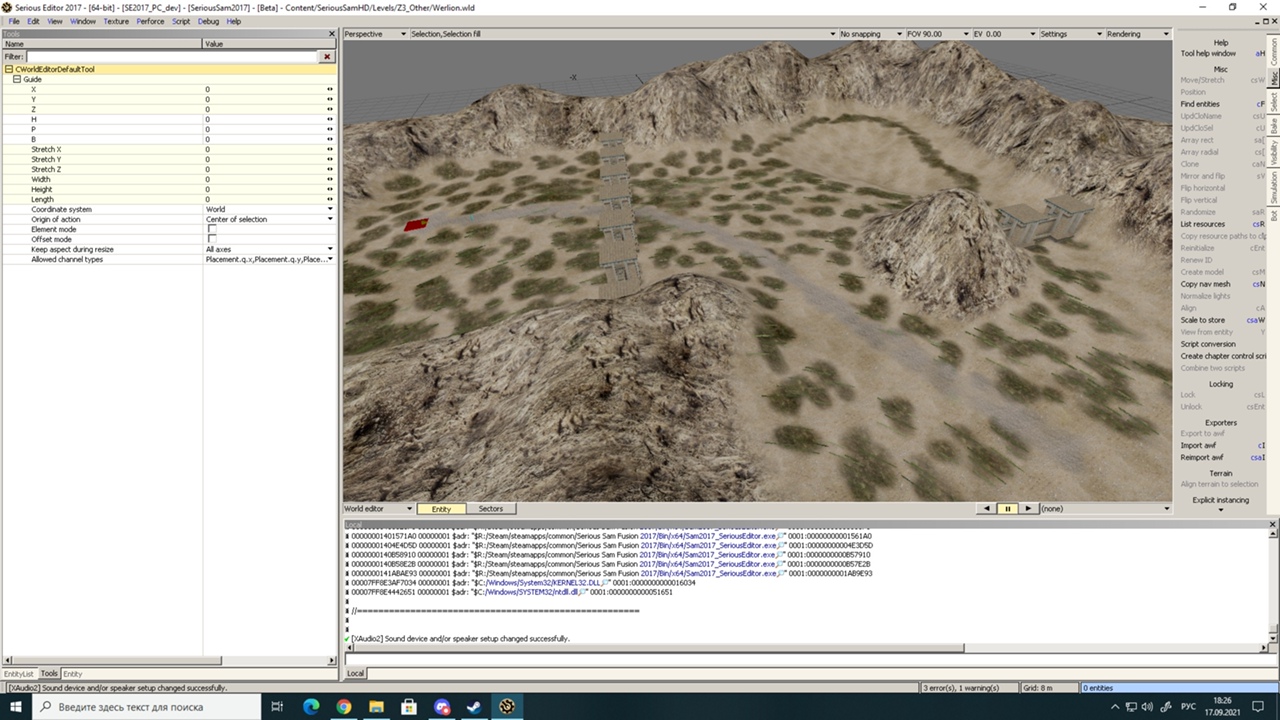
Task: Click the spinner arrows for Stretch X
Action: point(329,149)
